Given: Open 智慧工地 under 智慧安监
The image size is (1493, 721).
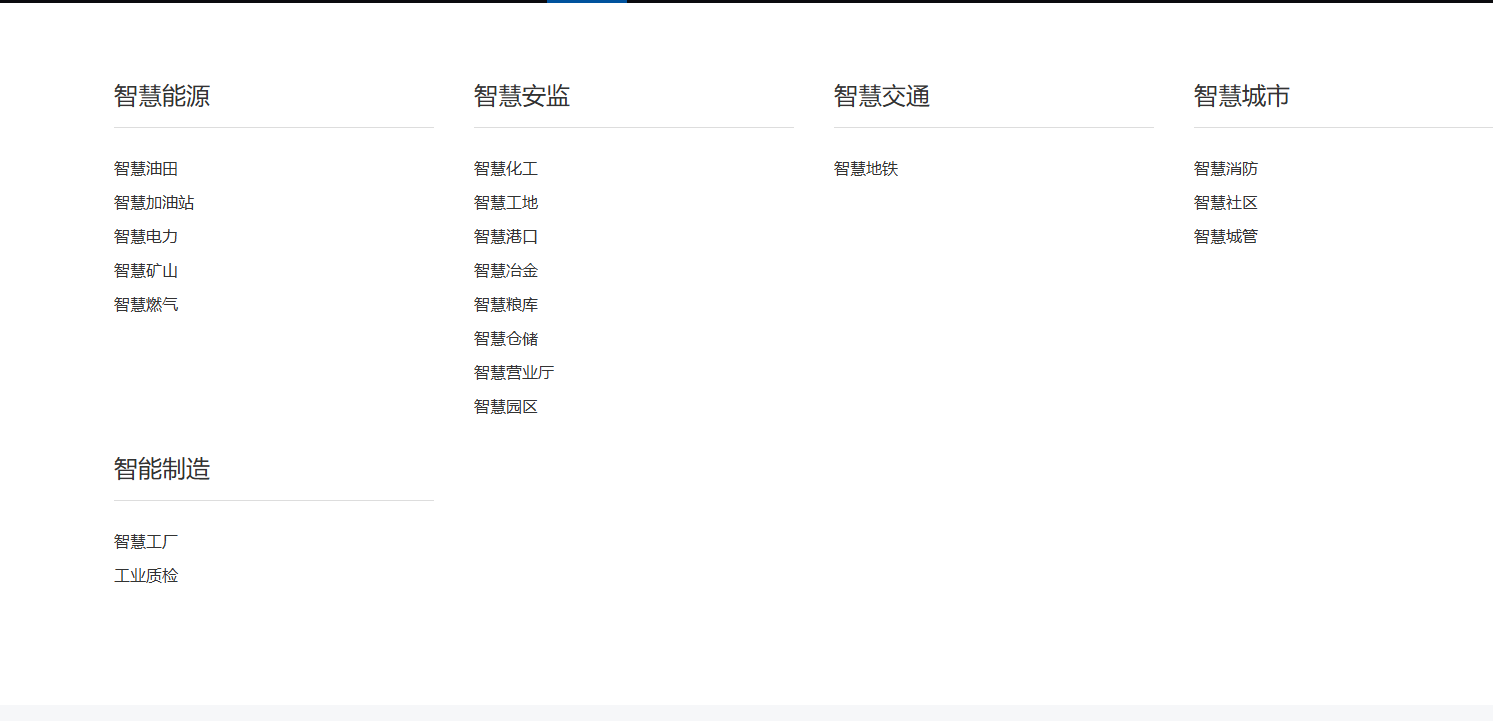Looking at the screenshot, I should (x=506, y=203).
